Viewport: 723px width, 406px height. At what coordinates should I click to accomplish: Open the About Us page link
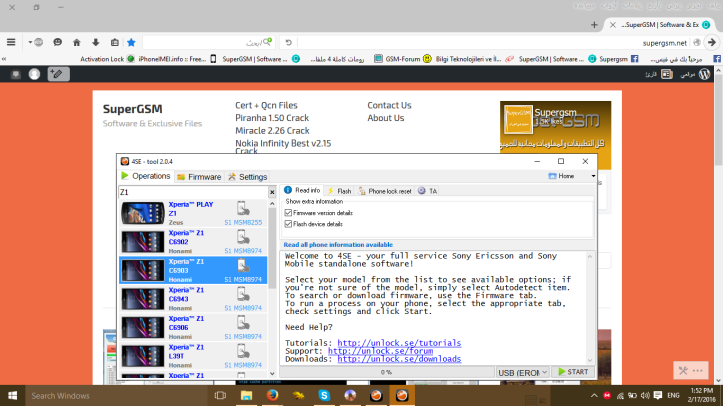385,118
